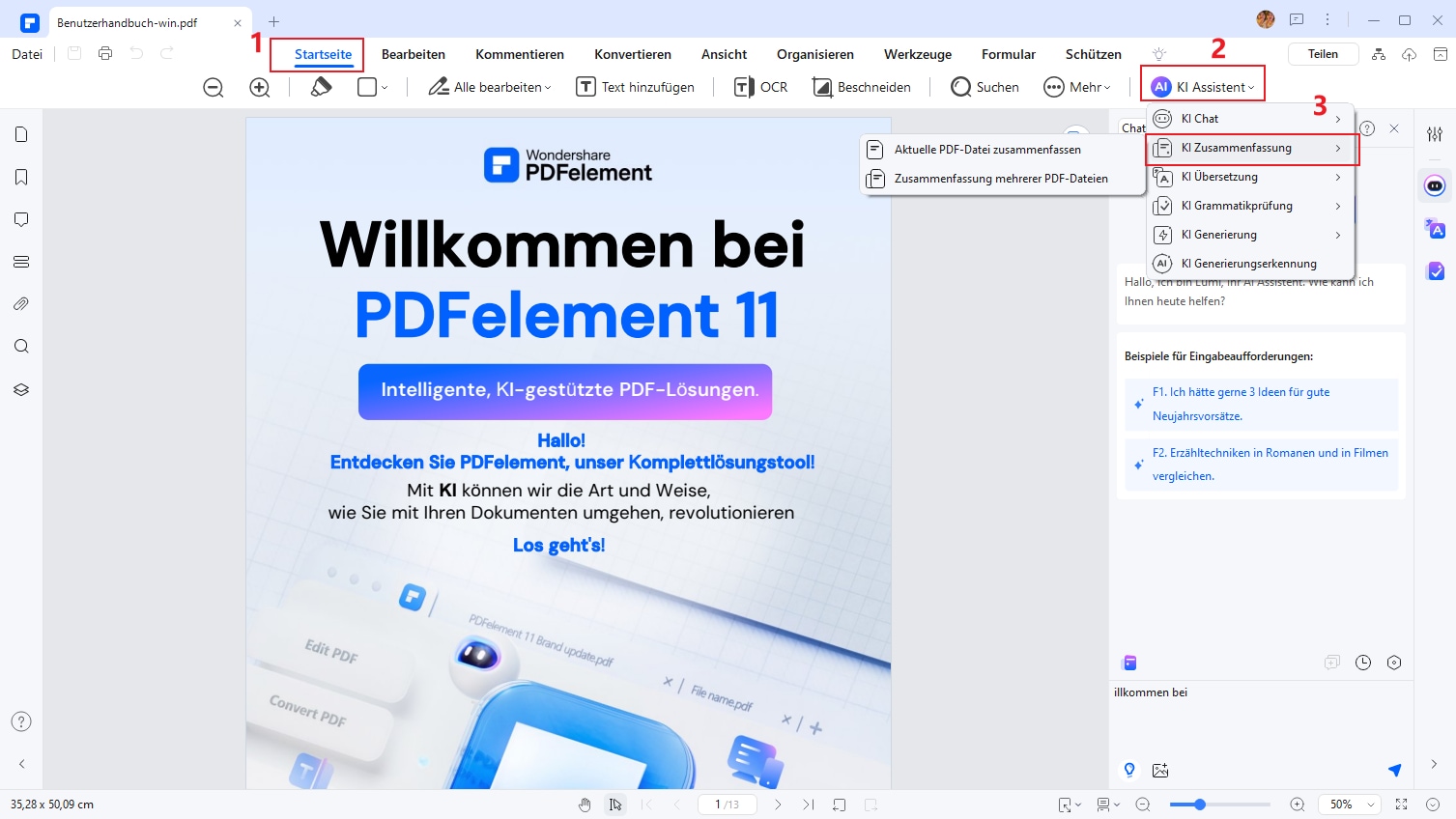Click the image upload icon in chat input
Viewport: 1456px width, 819px height.
[1160, 770]
